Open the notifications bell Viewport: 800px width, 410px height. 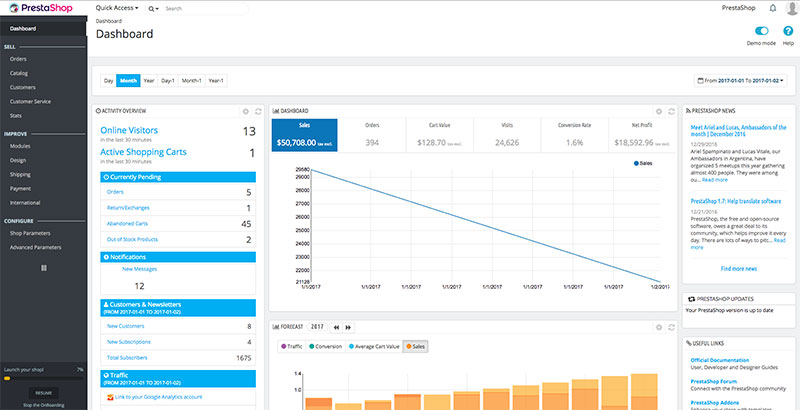coord(772,8)
